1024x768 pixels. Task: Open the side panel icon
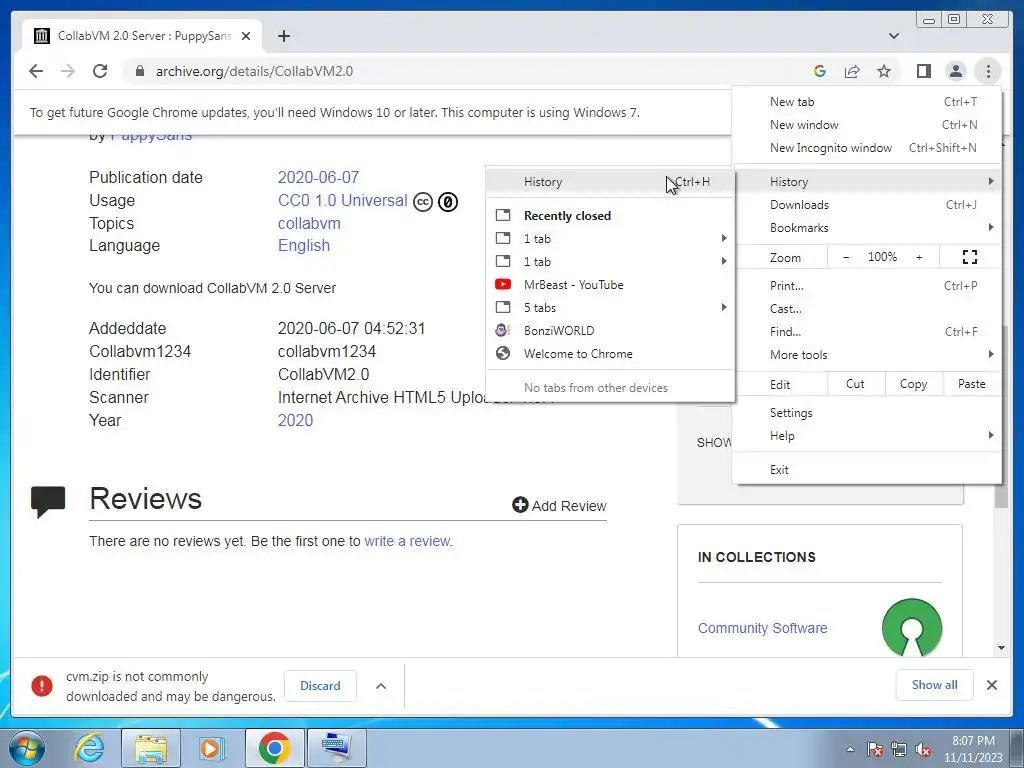tap(923, 71)
